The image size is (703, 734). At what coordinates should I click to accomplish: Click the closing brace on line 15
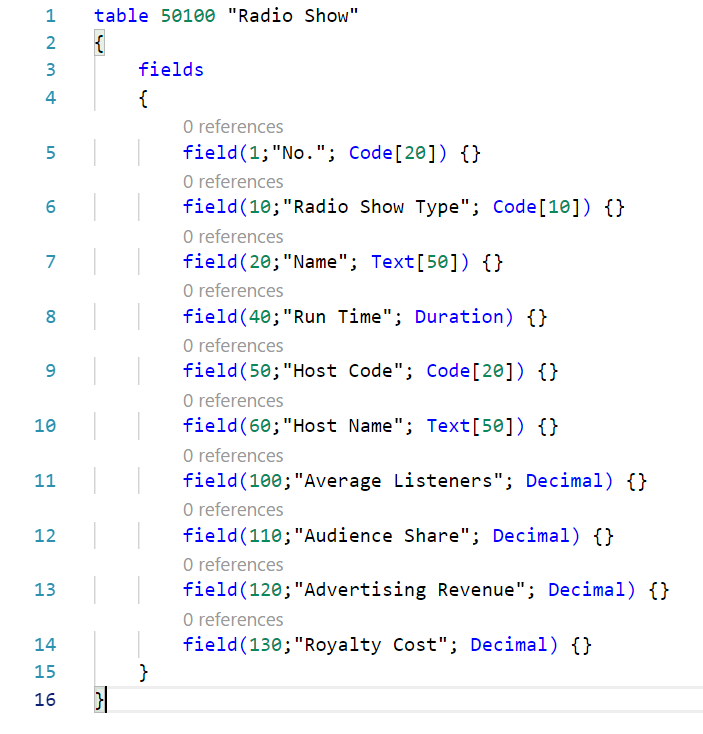(143, 673)
